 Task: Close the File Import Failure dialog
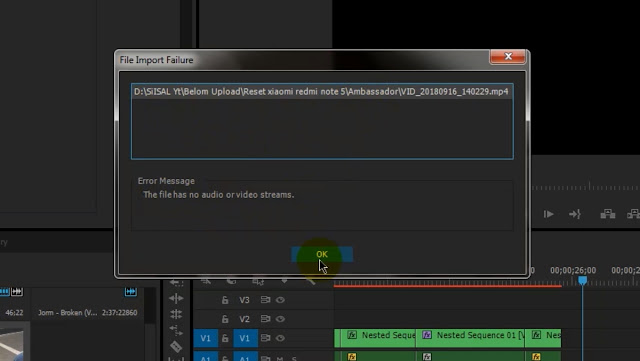[x=508, y=56]
